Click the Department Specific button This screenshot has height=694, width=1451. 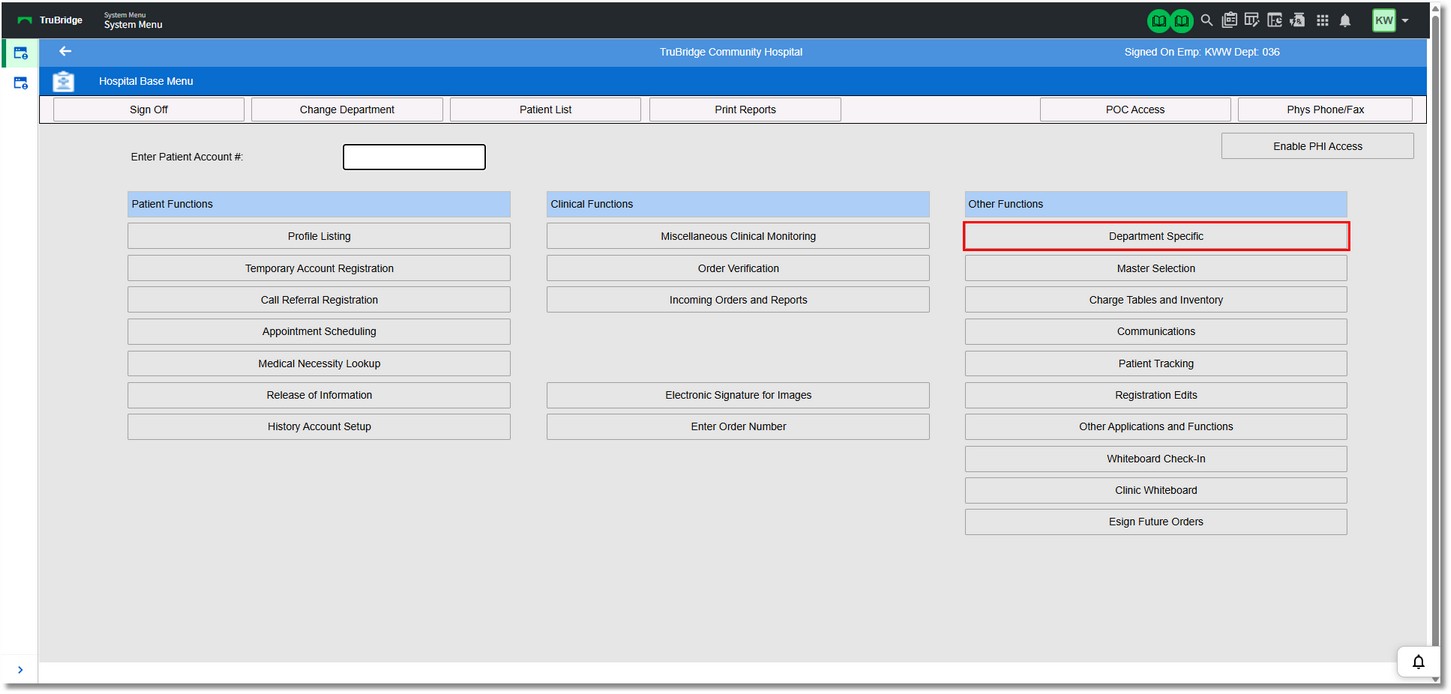tap(1155, 236)
